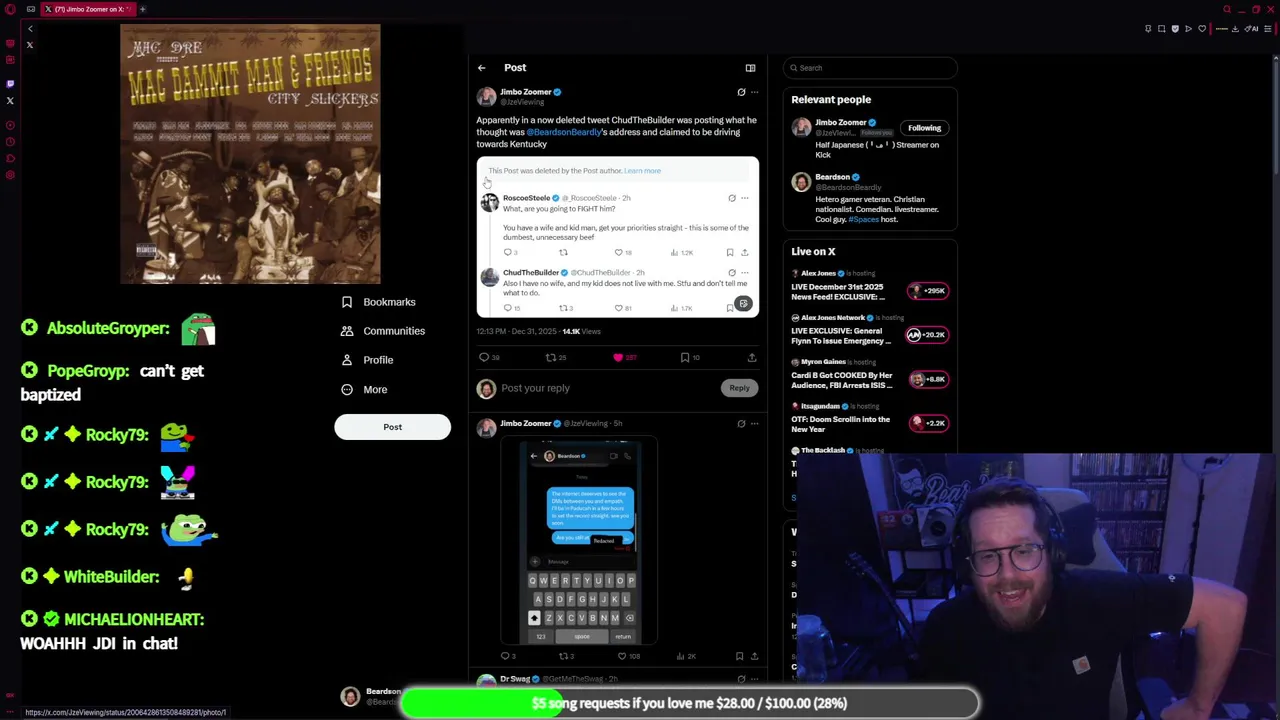Click the pin icon in browser toolbar

[1148, 29]
